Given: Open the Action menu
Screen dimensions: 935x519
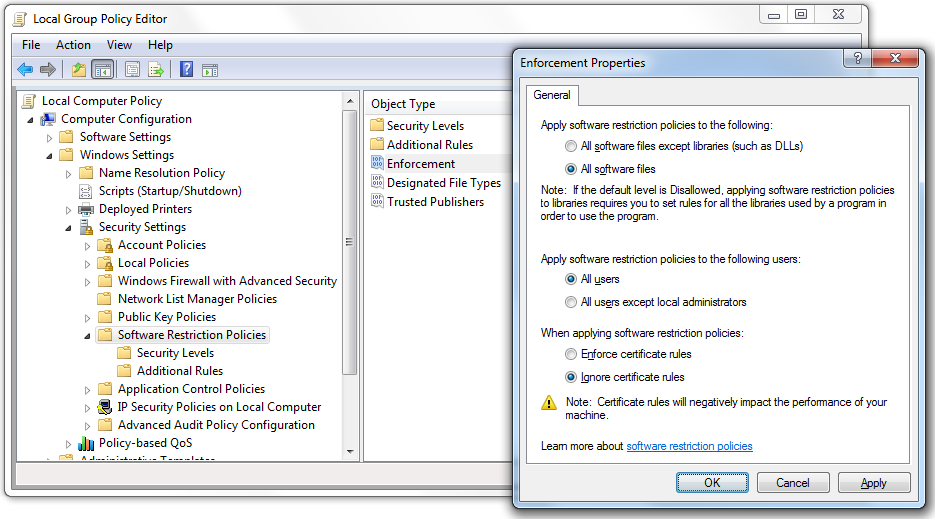Looking at the screenshot, I should point(73,45).
